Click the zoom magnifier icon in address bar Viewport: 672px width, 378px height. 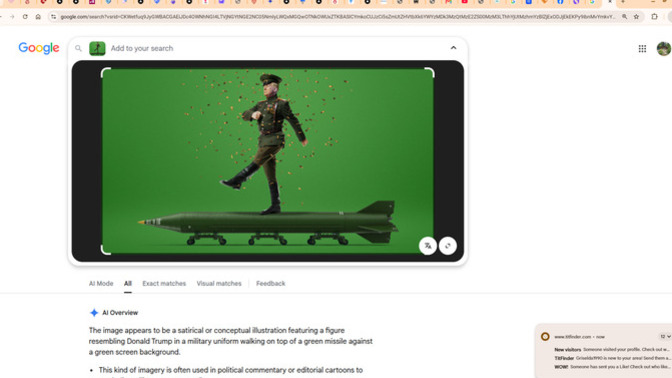[624, 17]
